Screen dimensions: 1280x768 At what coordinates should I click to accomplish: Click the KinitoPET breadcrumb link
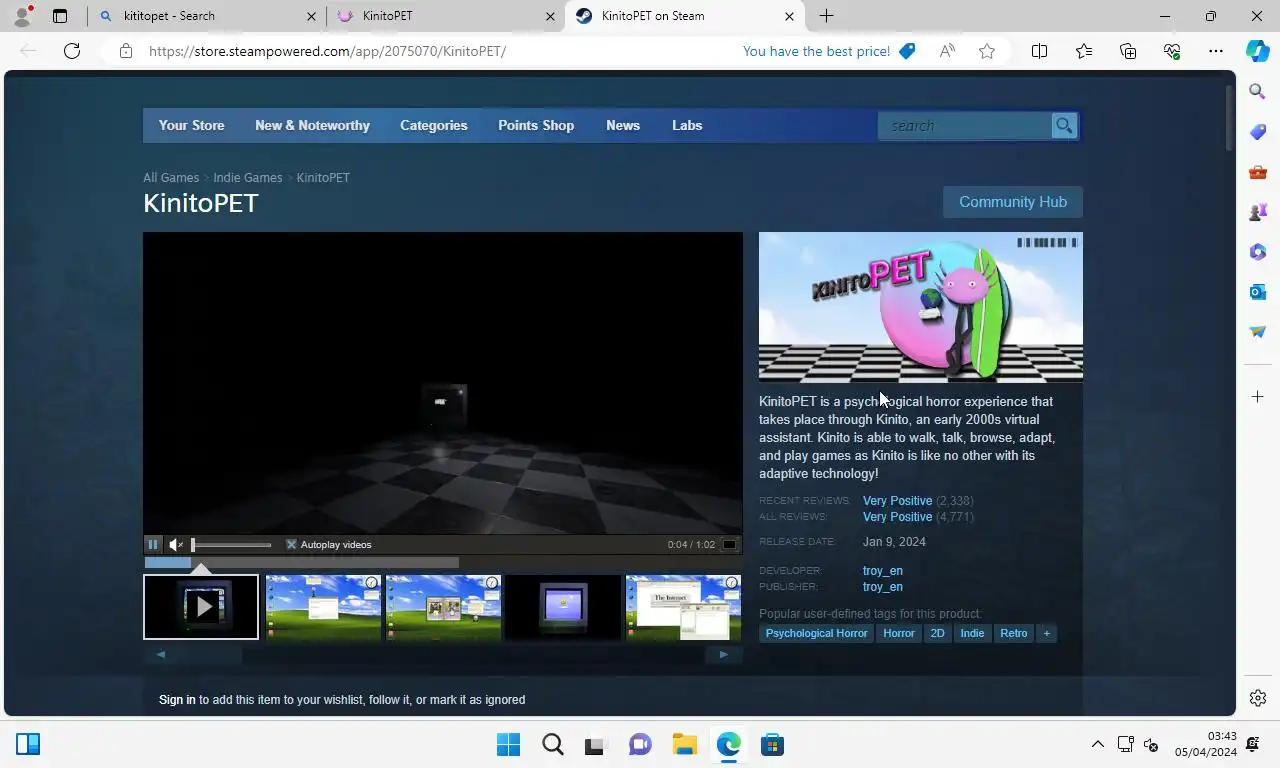323,178
